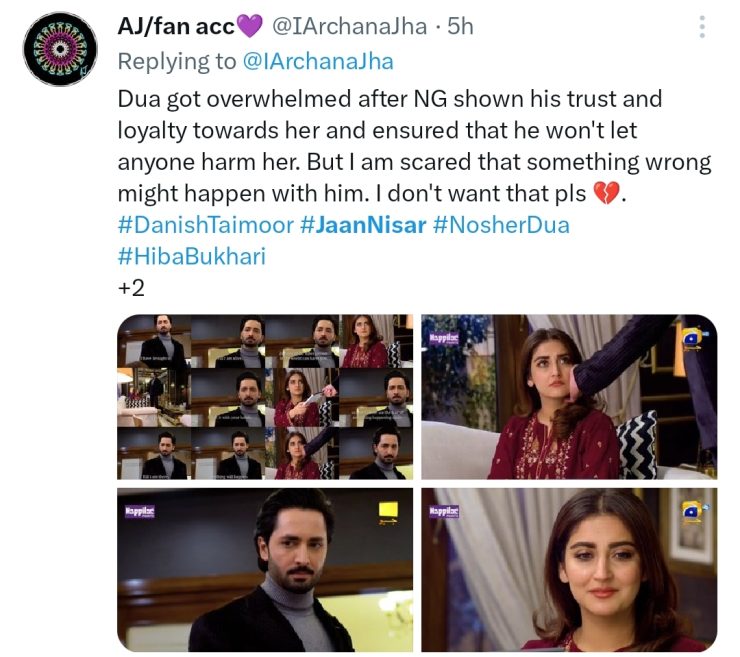Click the purple heart emoji in display name
This screenshot has width=740, height=657.
point(249,26)
